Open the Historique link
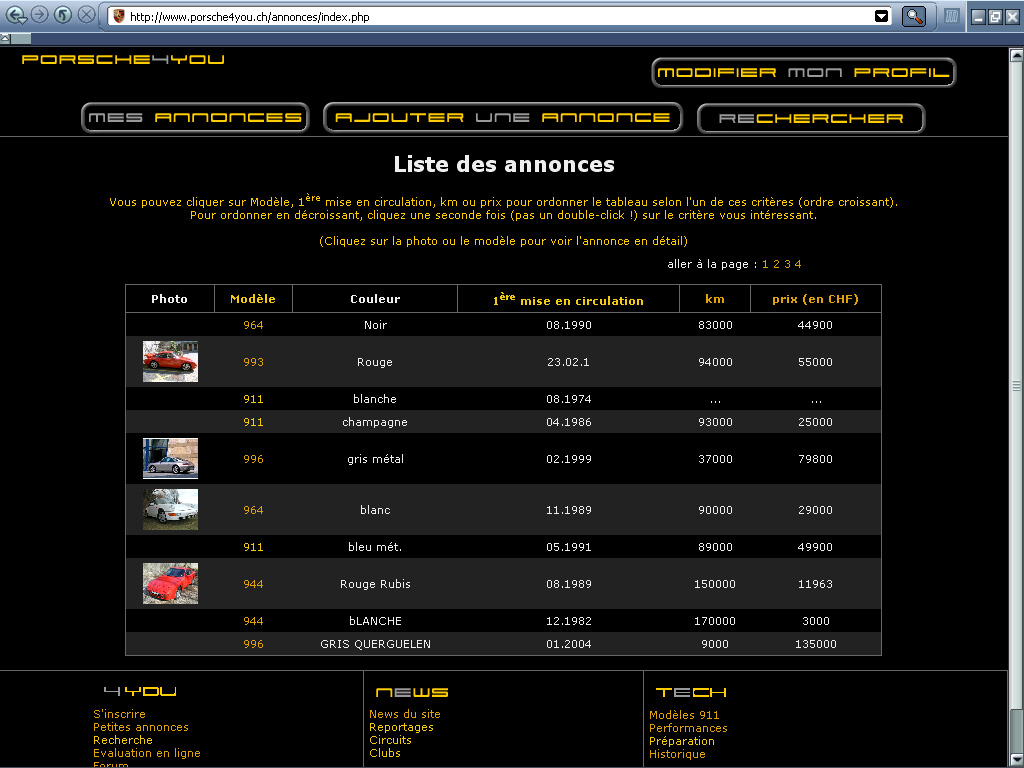The height and width of the screenshot is (768, 1024). 677,754
